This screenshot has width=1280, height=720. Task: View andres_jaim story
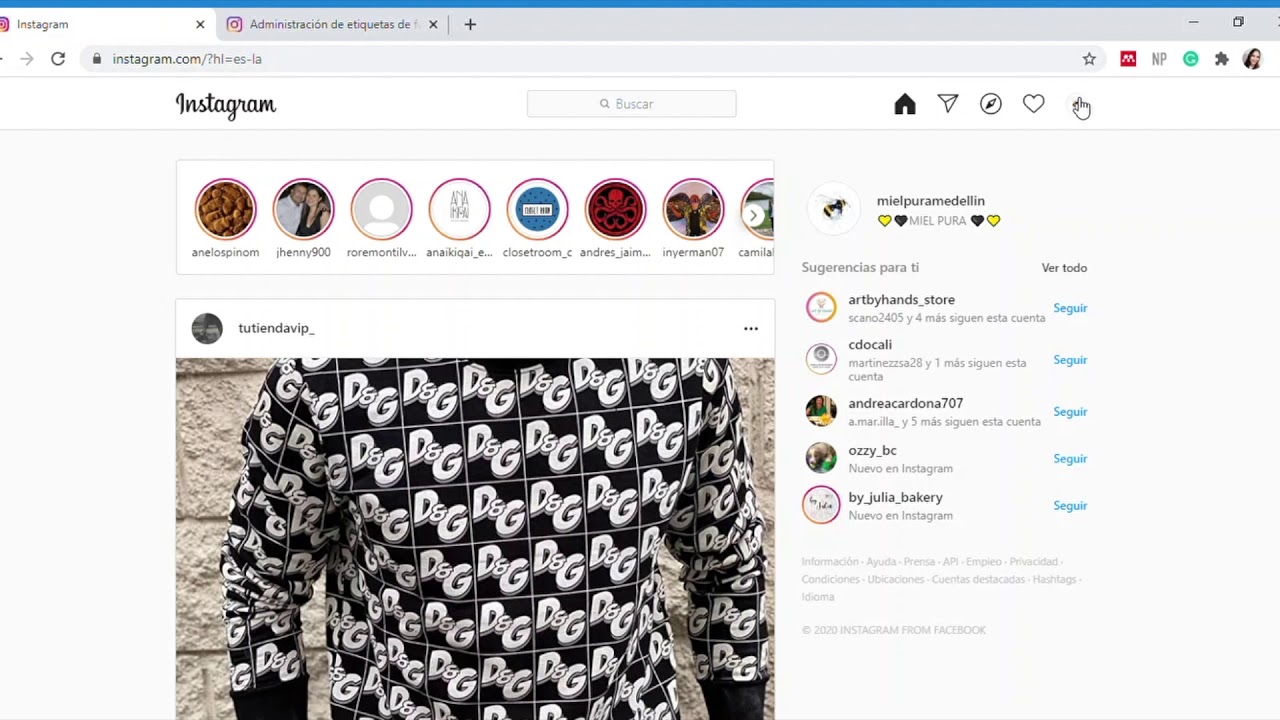click(x=615, y=209)
